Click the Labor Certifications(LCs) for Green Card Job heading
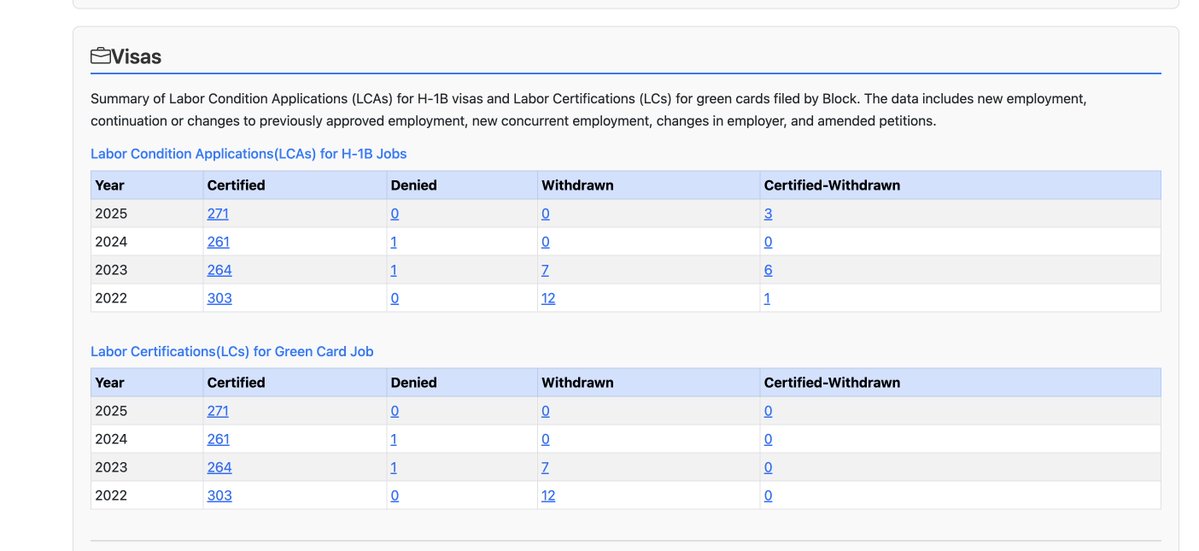 coord(232,352)
